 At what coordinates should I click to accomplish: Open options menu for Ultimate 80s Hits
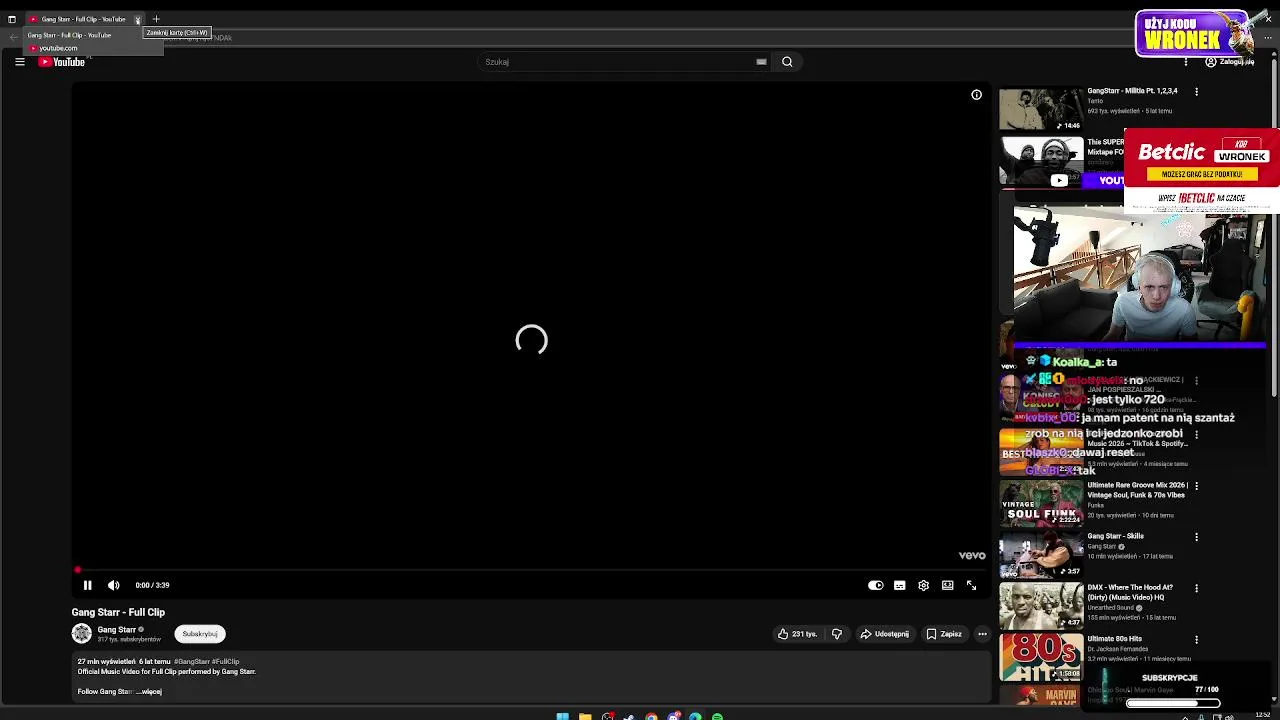[x=1196, y=639]
